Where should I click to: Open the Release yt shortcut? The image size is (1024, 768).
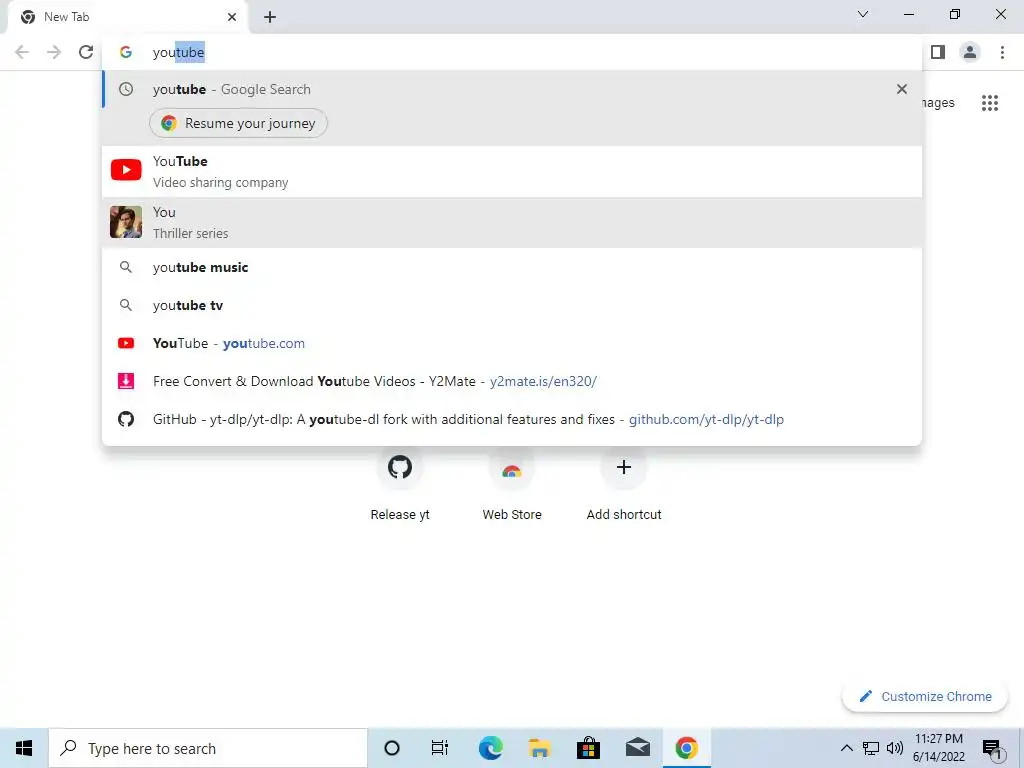coord(400,484)
